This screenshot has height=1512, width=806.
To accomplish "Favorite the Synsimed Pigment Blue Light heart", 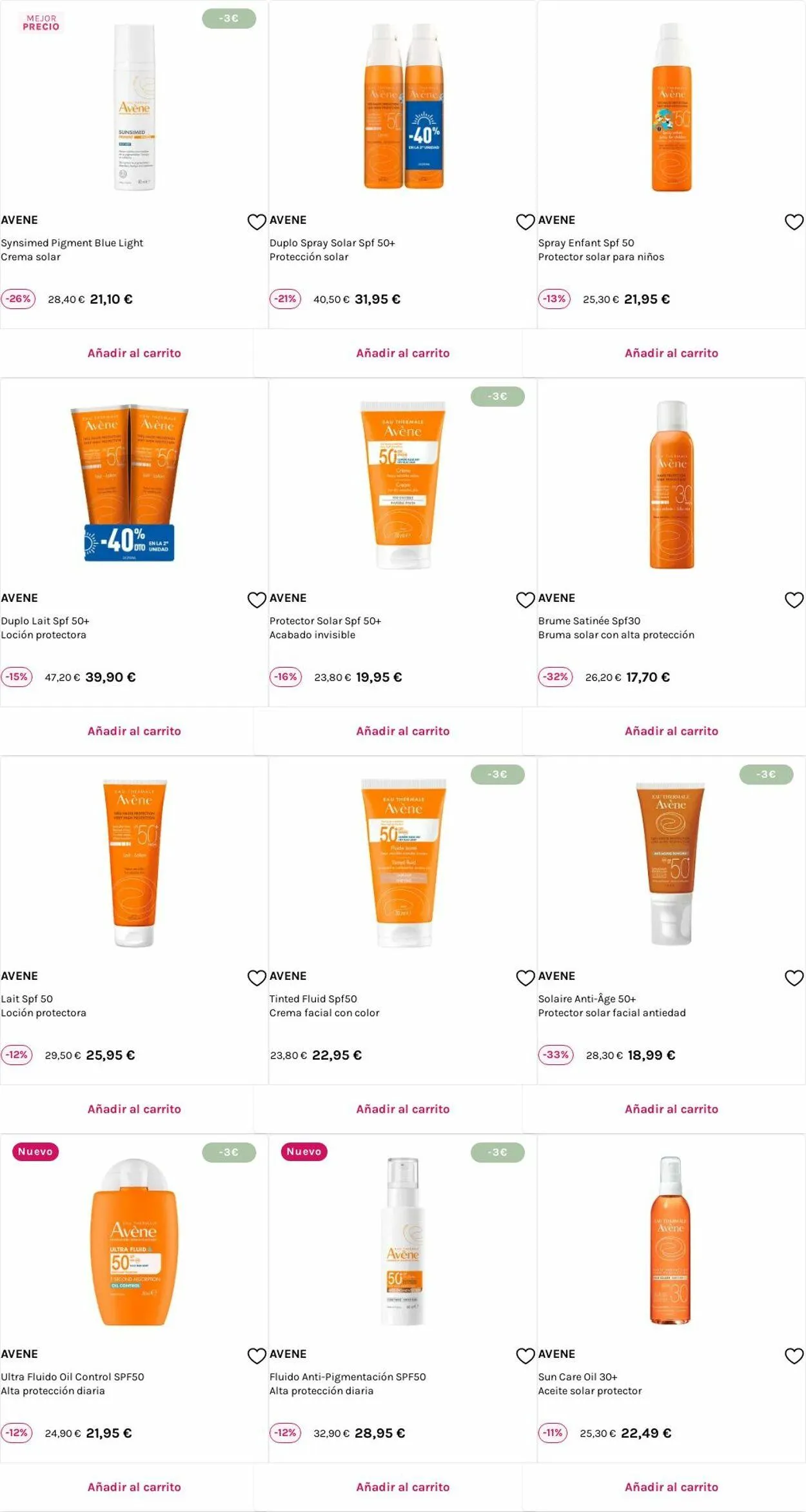I will pyautogui.click(x=257, y=222).
